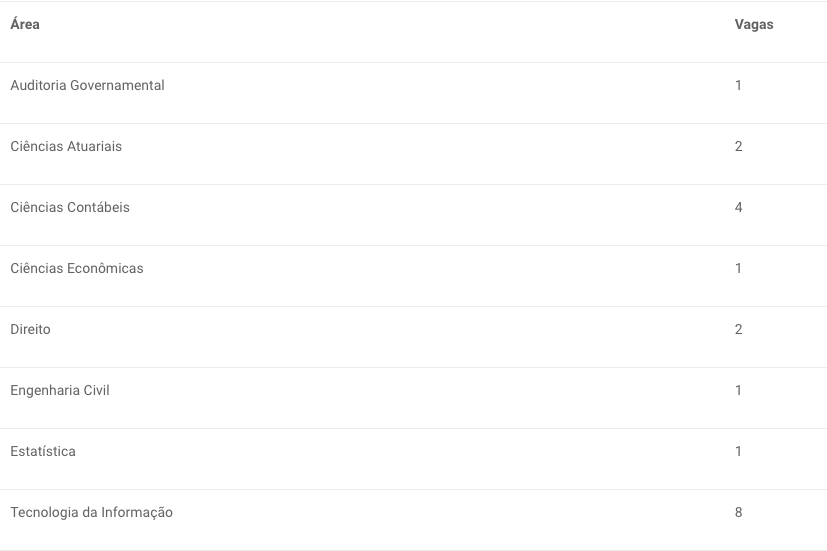827x551 pixels.
Task: Select the Ciências Econômicas row
Action: [414, 276]
